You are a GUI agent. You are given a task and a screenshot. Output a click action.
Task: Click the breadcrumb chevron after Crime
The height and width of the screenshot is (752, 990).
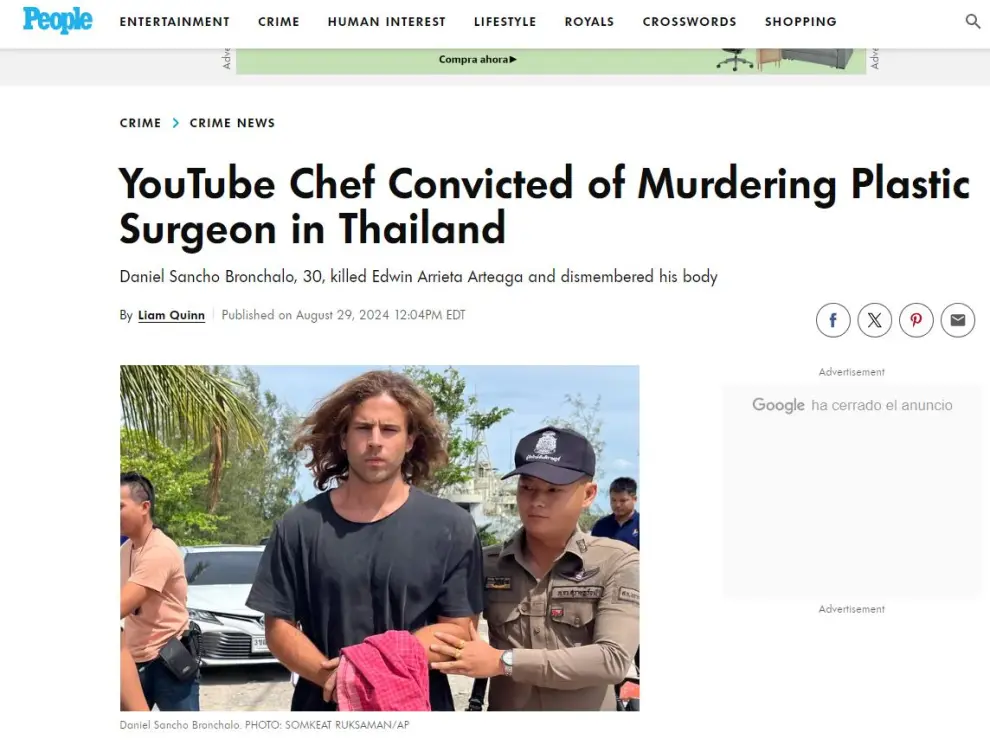coord(176,123)
